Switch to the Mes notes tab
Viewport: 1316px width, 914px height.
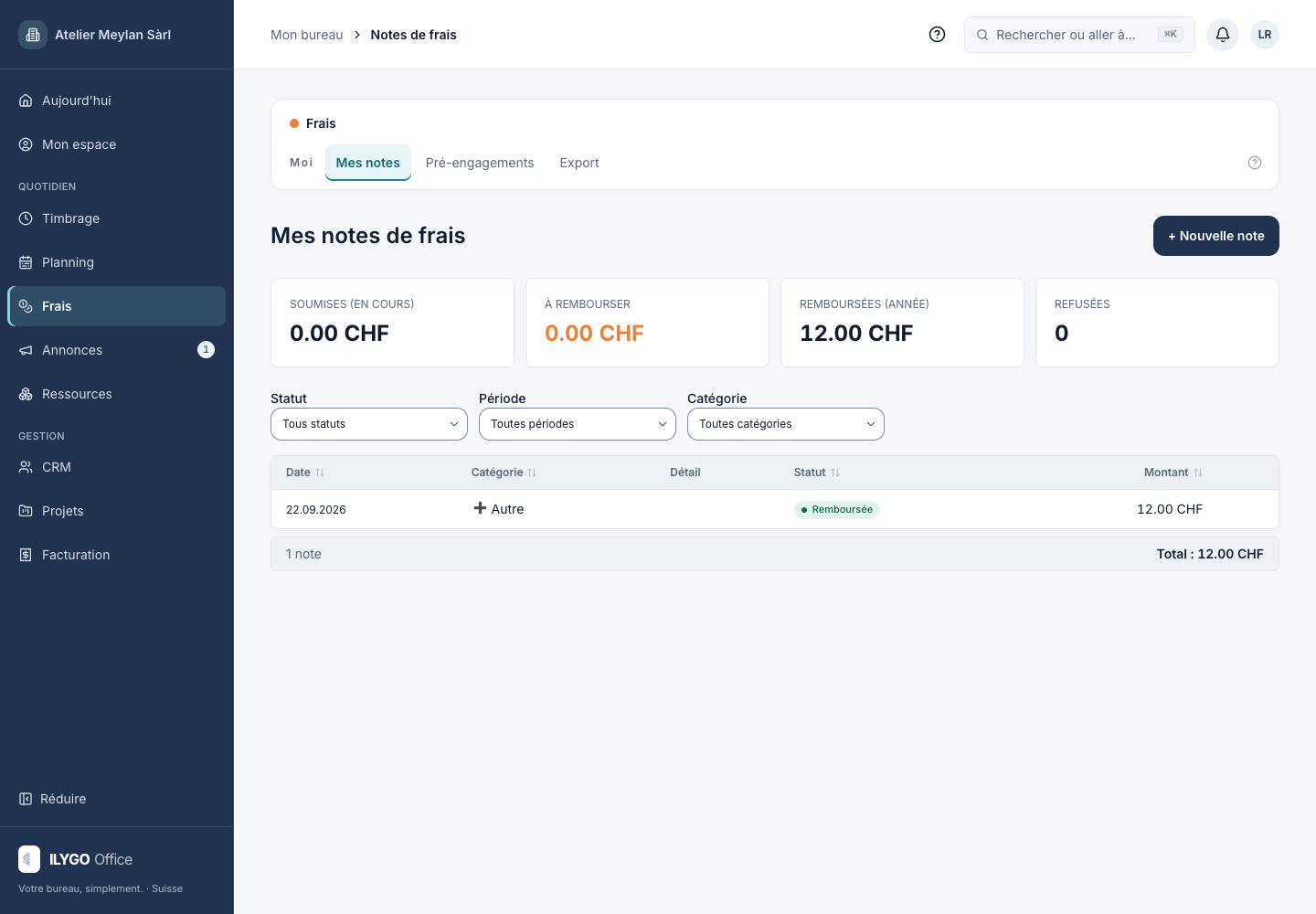pyautogui.click(x=368, y=163)
